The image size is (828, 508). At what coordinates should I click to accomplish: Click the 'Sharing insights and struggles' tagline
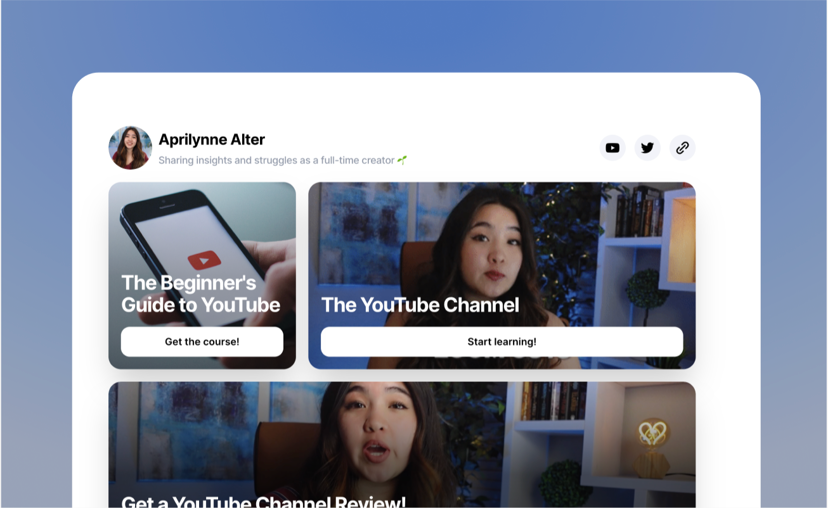click(x=283, y=160)
